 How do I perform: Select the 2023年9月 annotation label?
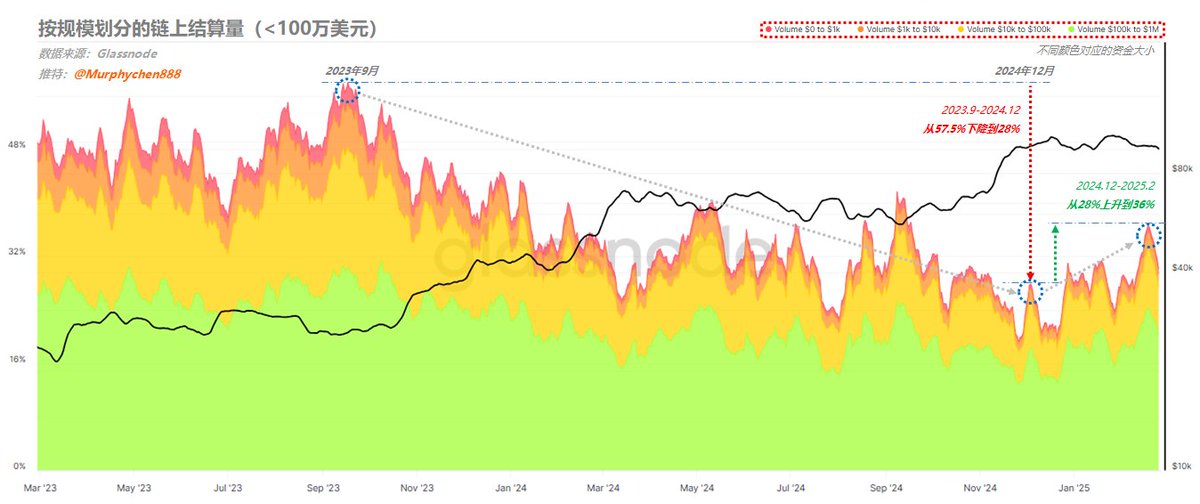coord(352,70)
